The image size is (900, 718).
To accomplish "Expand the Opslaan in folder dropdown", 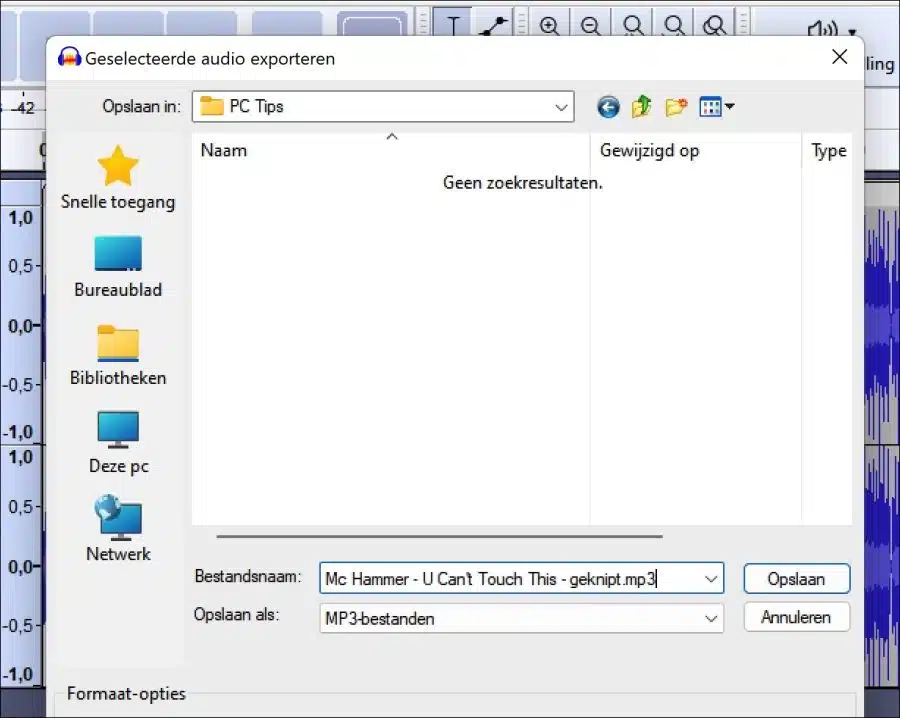I will point(561,107).
